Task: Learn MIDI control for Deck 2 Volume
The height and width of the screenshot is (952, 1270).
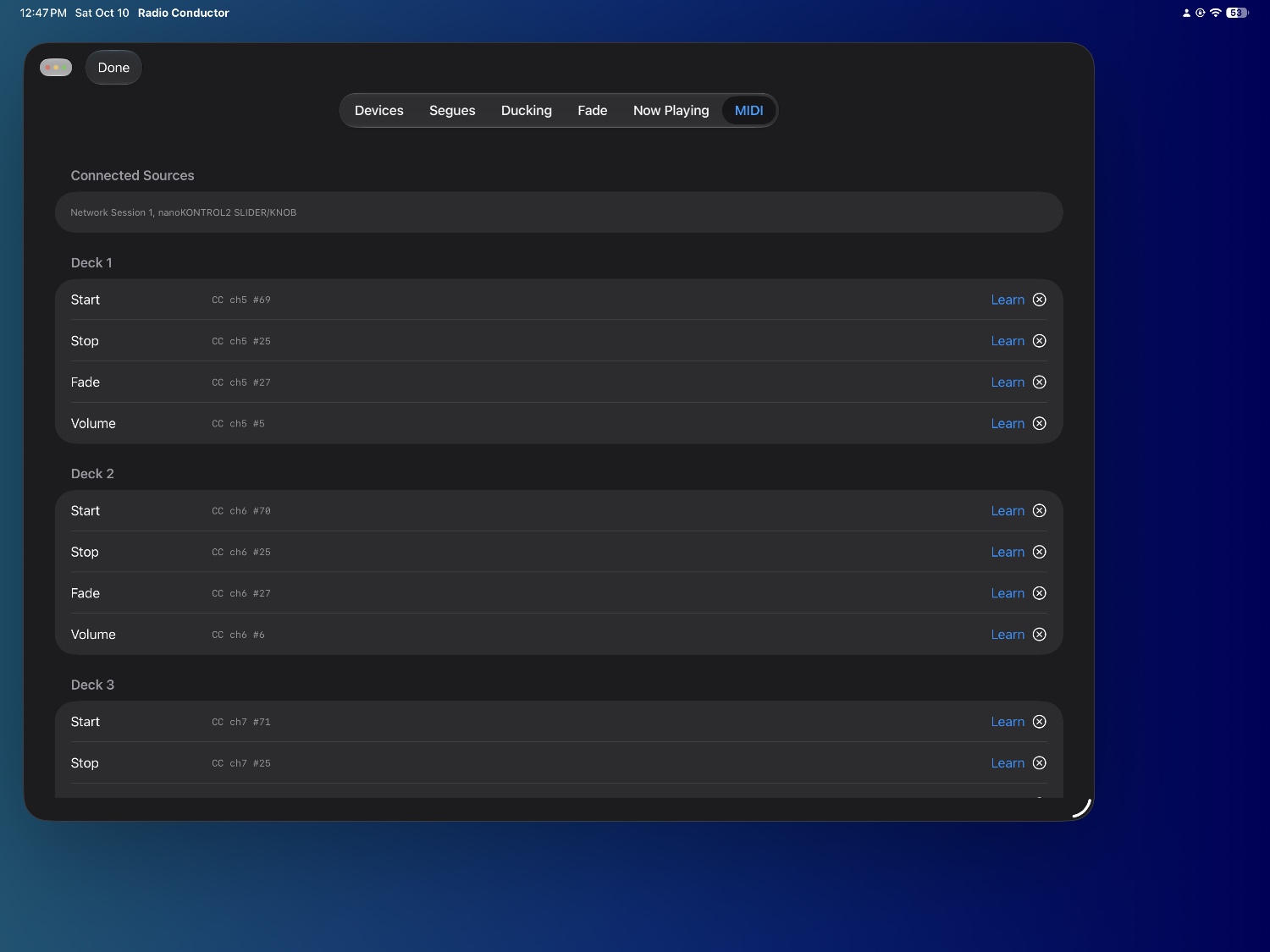Action: [x=1008, y=635]
